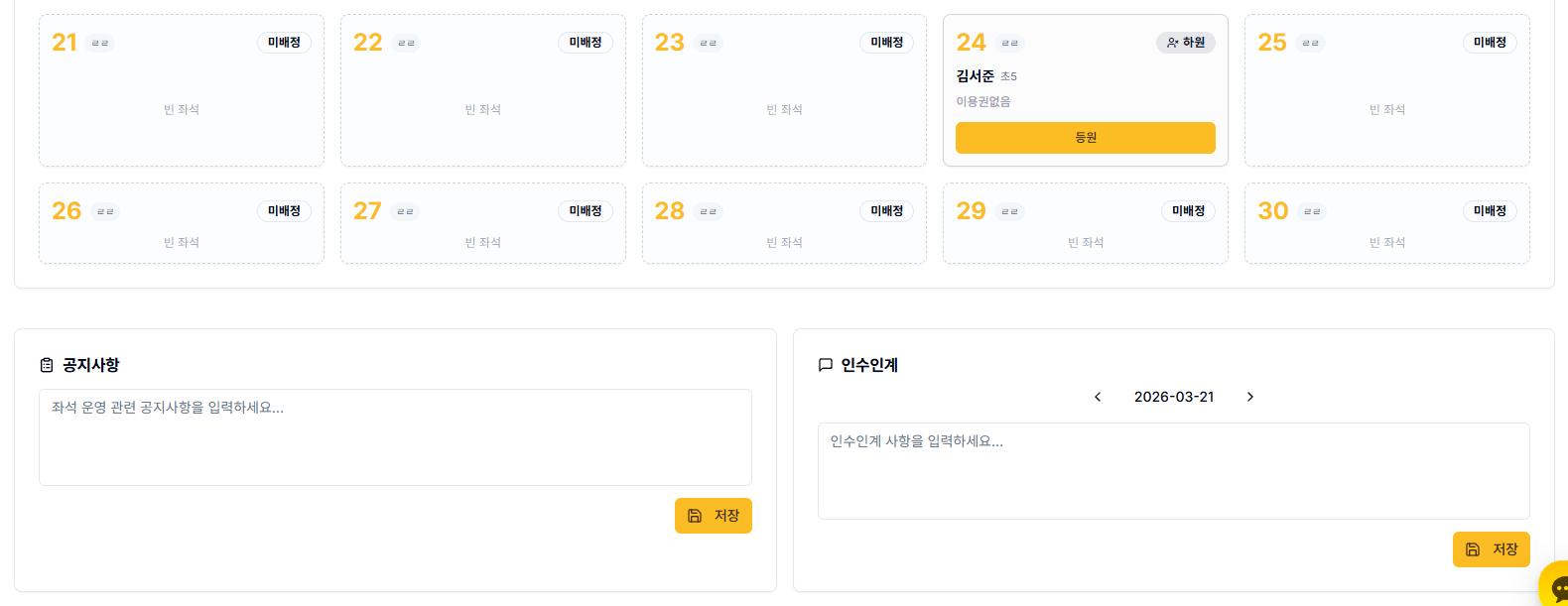Click the left chevron to view previous date
Screen dimensions: 1568x606
point(1098,397)
